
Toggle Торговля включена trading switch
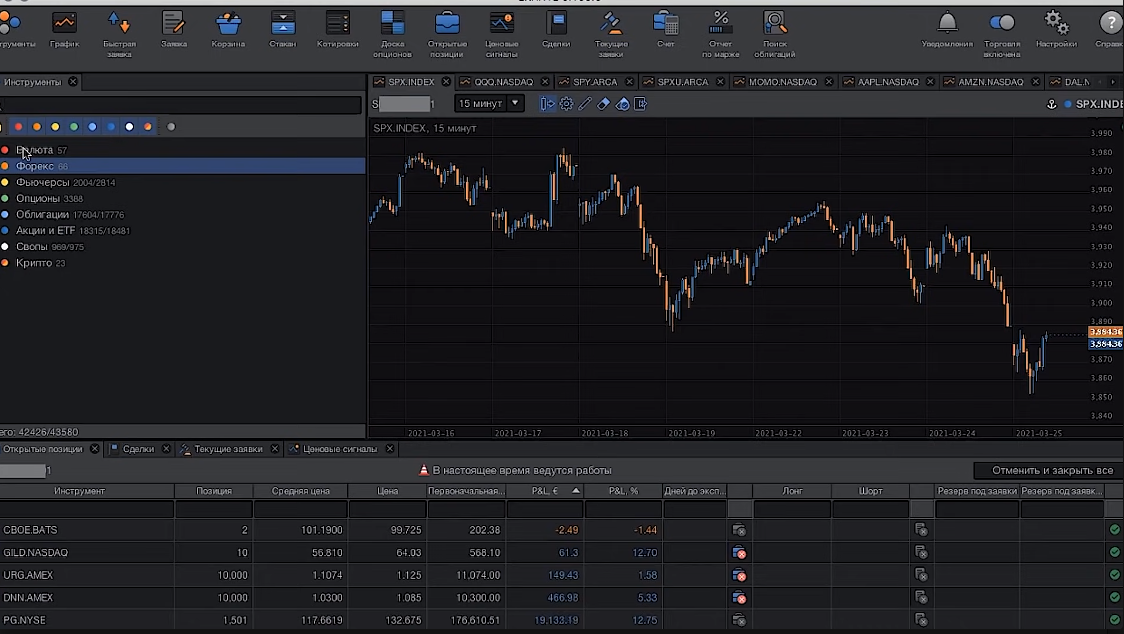(x=1001, y=29)
